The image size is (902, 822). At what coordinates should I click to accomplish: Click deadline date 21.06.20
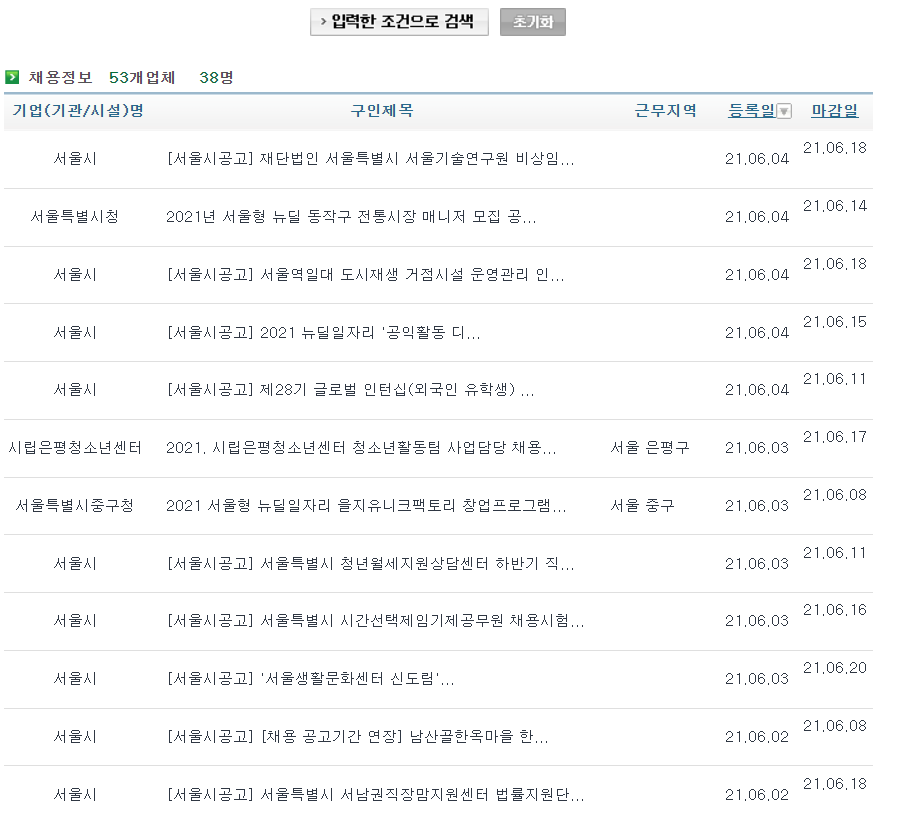click(x=835, y=668)
